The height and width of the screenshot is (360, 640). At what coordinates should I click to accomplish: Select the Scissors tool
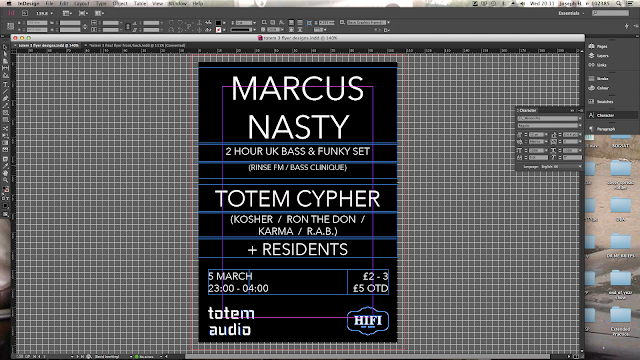[5, 129]
